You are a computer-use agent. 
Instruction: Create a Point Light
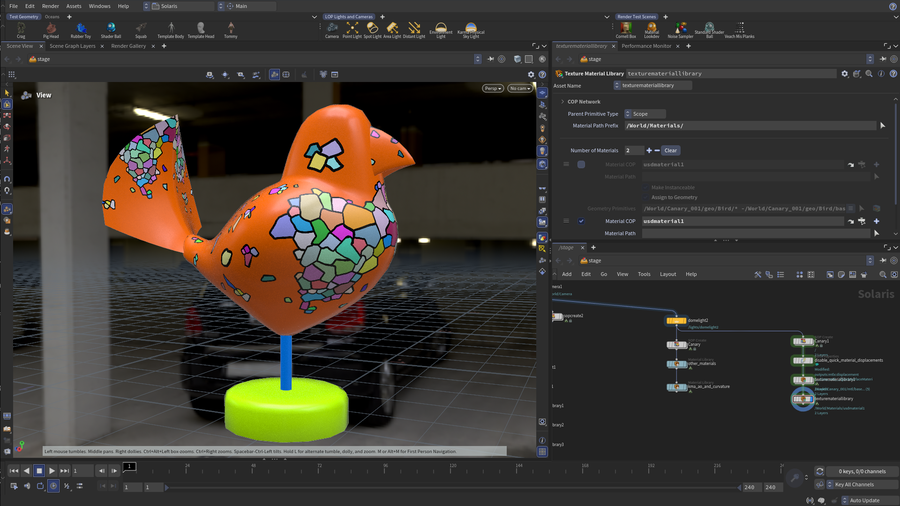point(352,30)
